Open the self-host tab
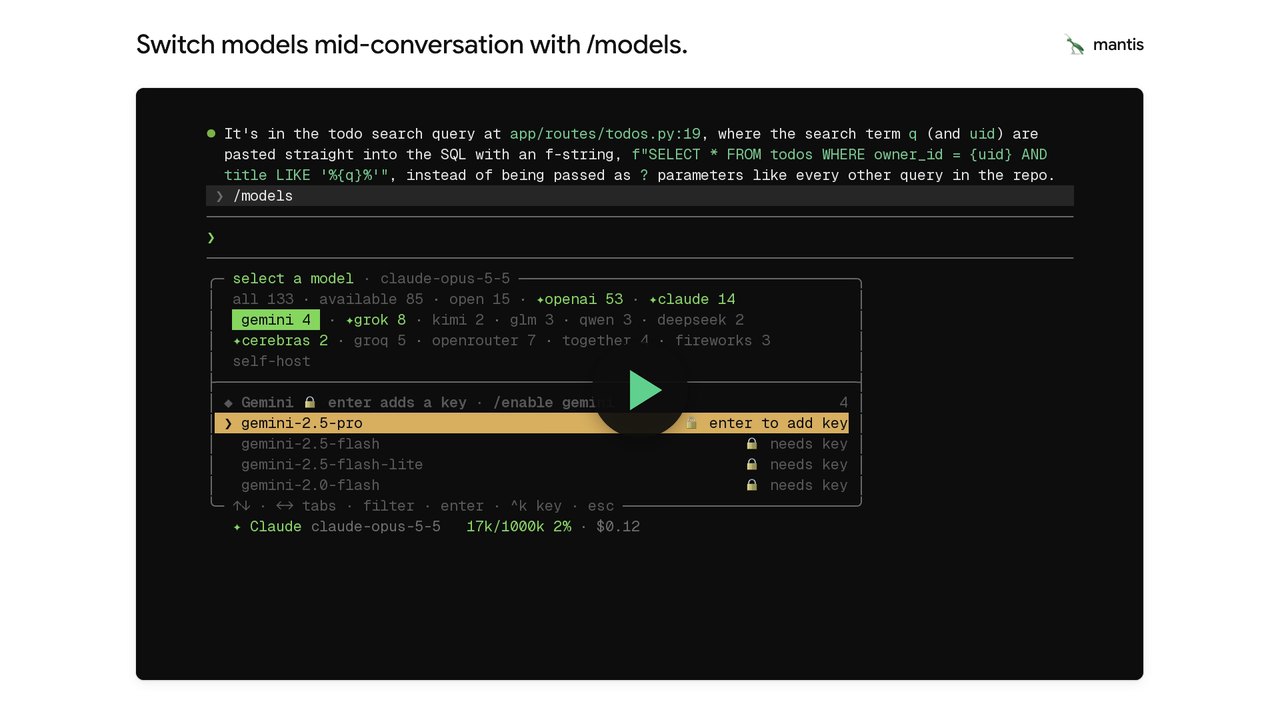The width and height of the screenshot is (1280, 720). [271, 361]
